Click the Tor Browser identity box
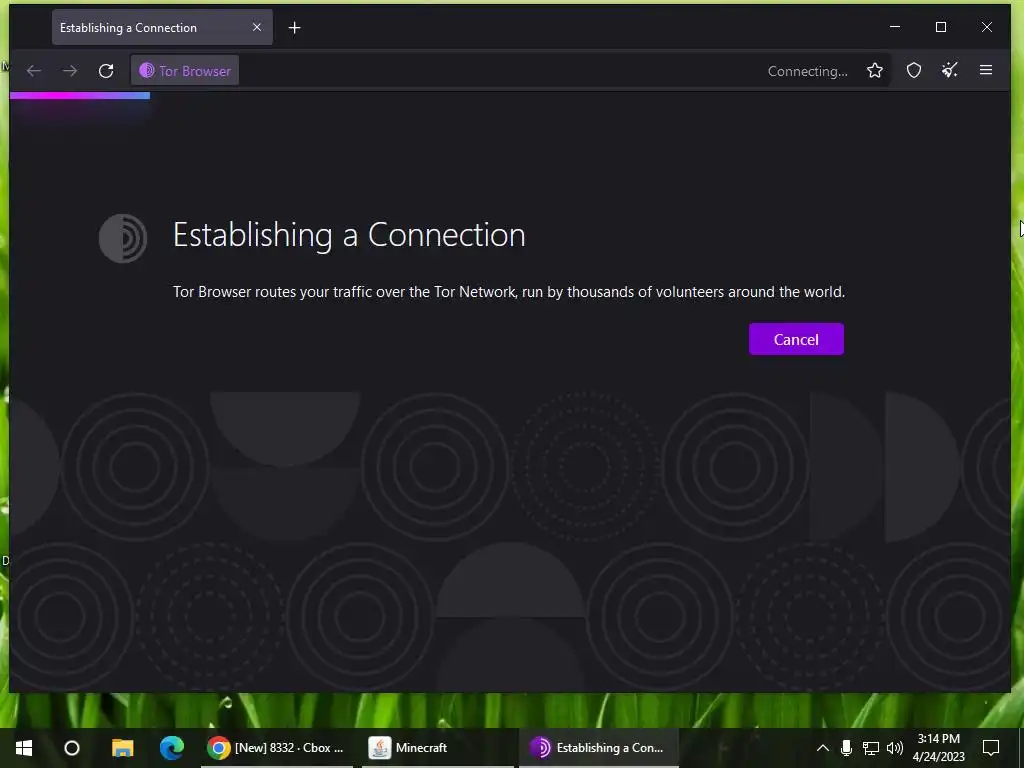Viewport: 1024px width, 768px height. pos(185,71)
